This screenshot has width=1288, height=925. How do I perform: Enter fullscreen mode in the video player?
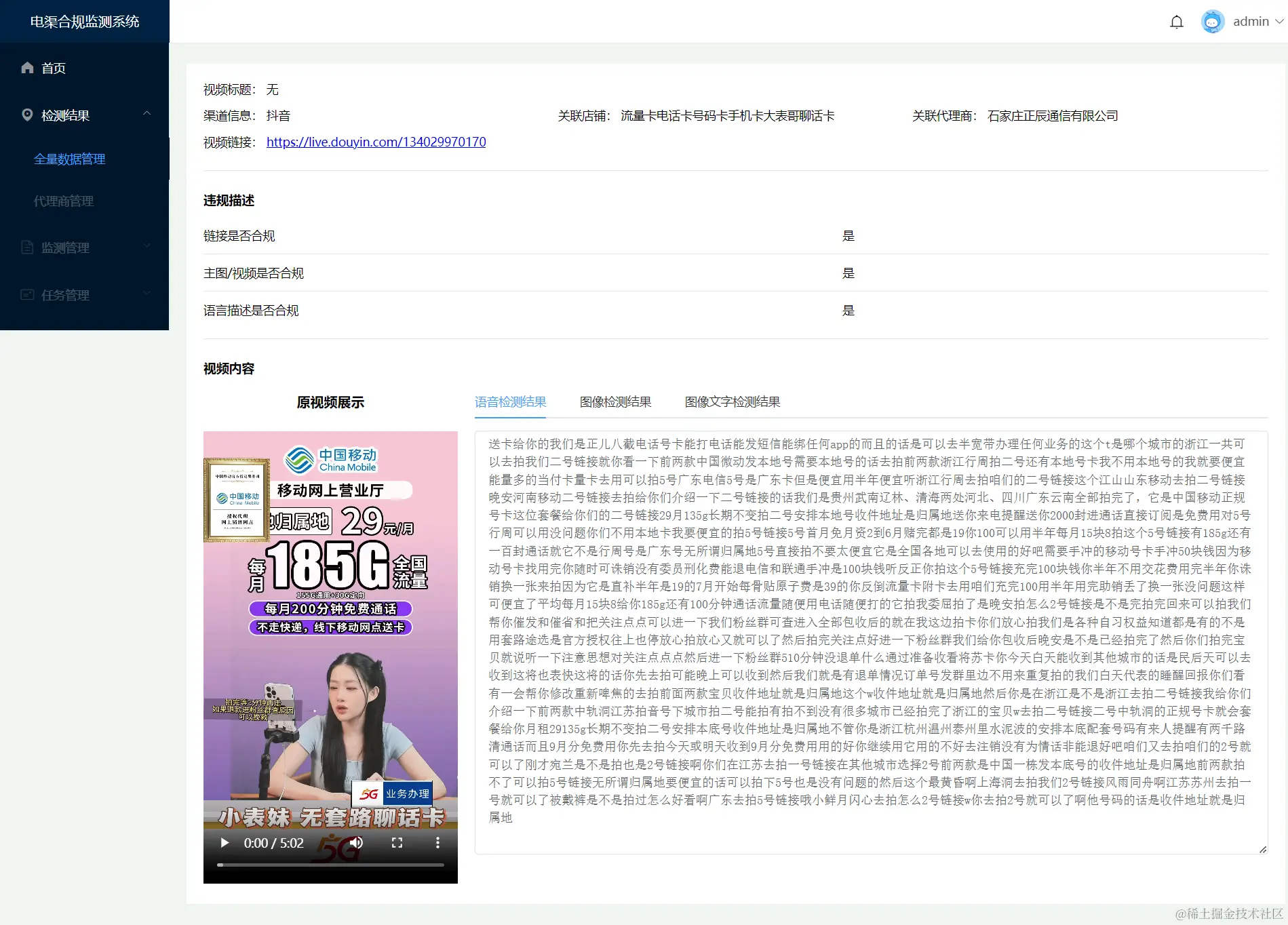pos(398,842)
